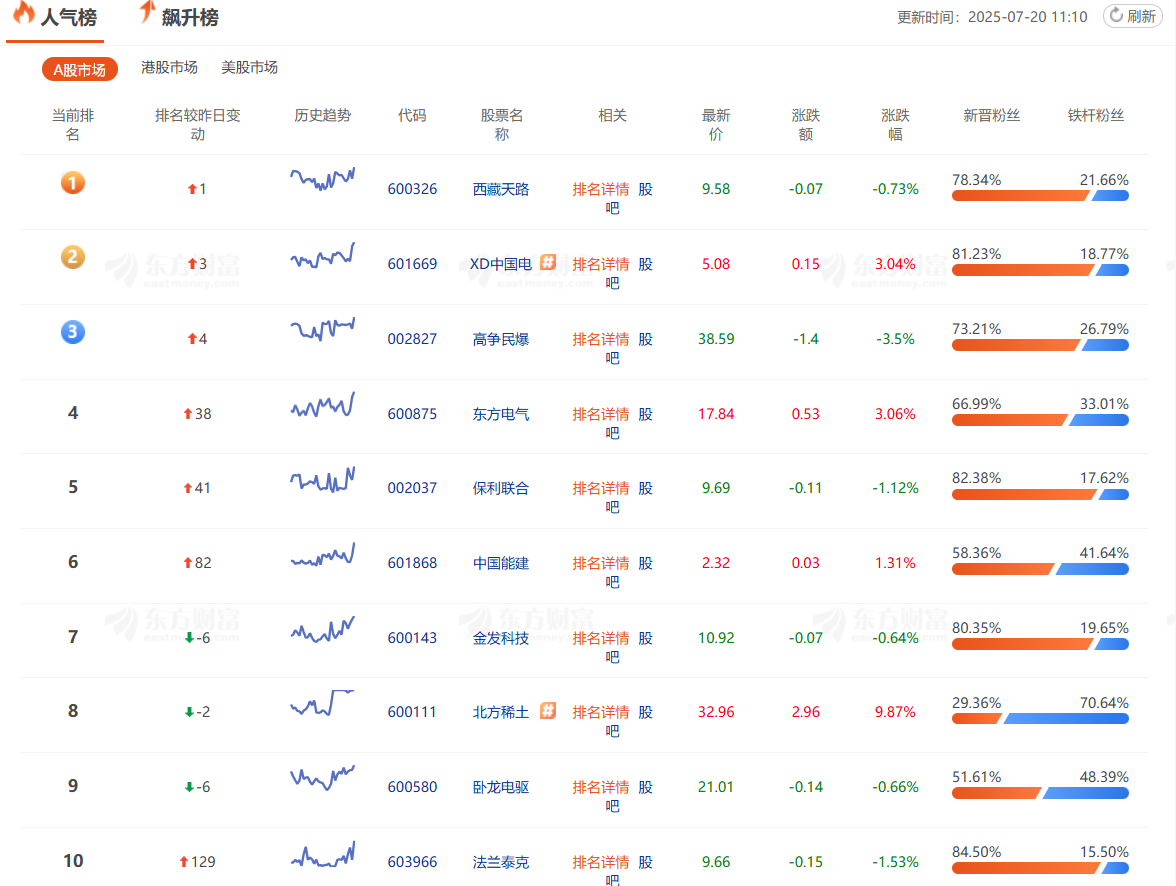The width and height of the screenshot is (1176, 886).
Task: Click the 东方电气 history trend sparkline
Action: pyautogui.click(x=322, y=404)
